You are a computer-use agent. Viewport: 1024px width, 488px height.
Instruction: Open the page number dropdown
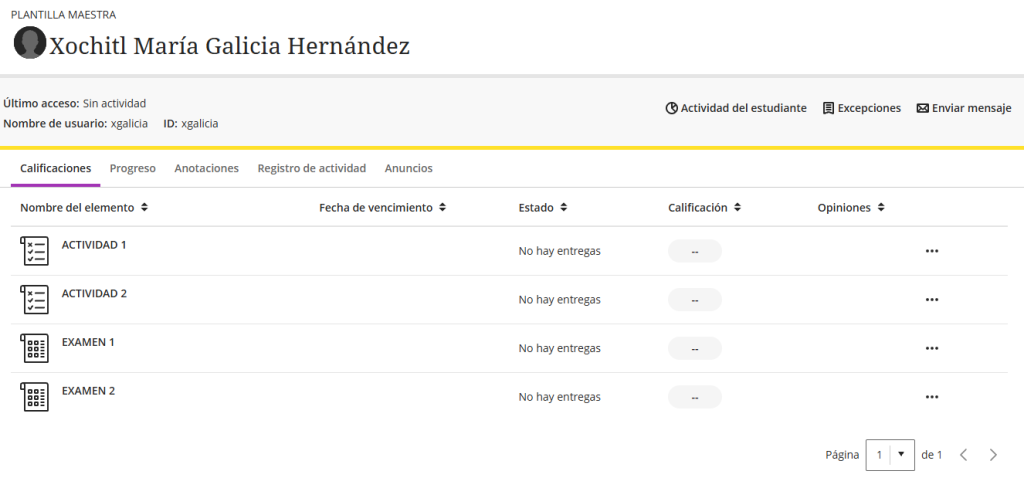pyautogui.click(x=889, y=455)
